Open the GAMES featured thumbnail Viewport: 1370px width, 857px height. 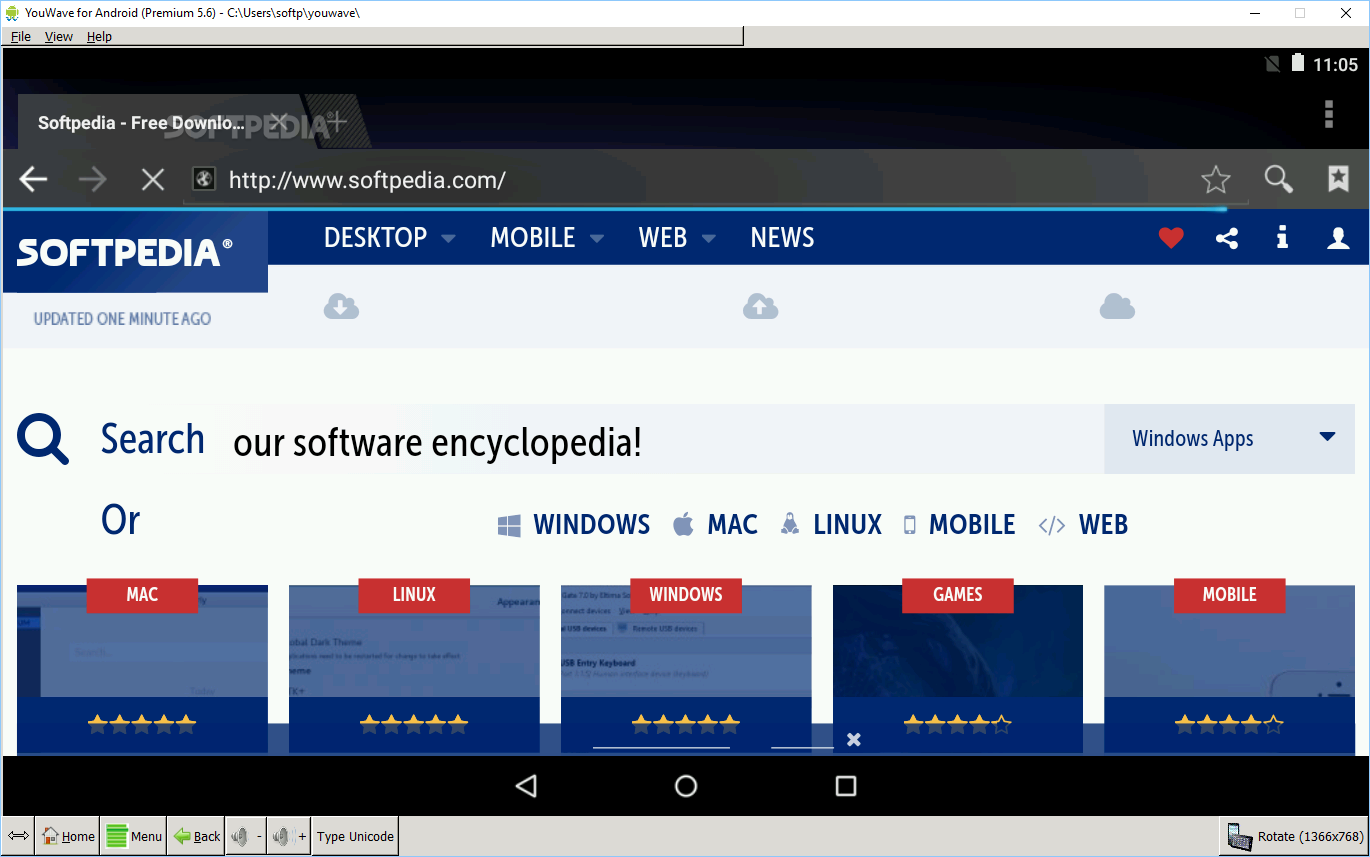click(x=958, y=668)
